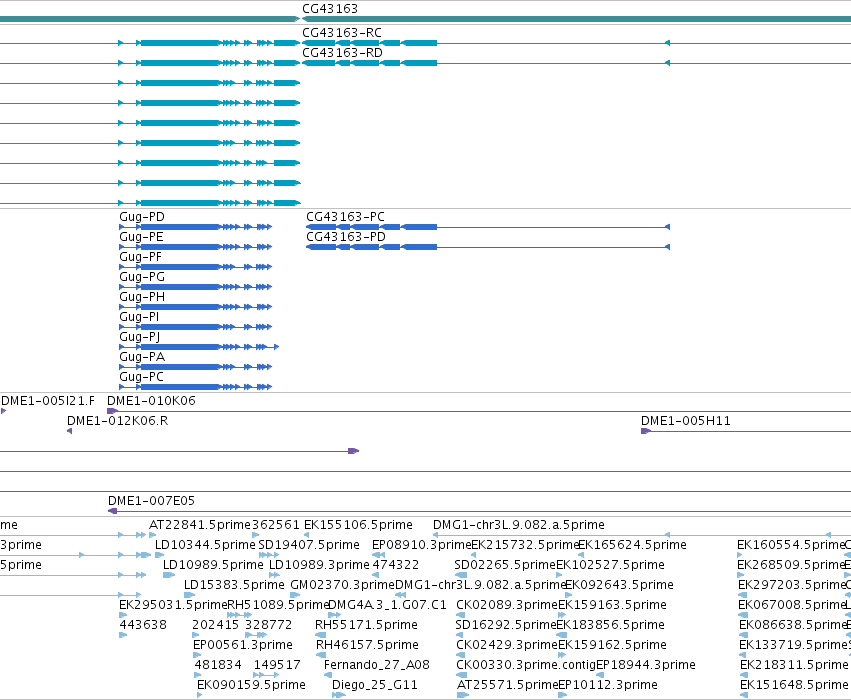851x700 pixels.
Task: Select the Gug-PE protein feature label
Action: pyautogui.click(x=141, y=237)
